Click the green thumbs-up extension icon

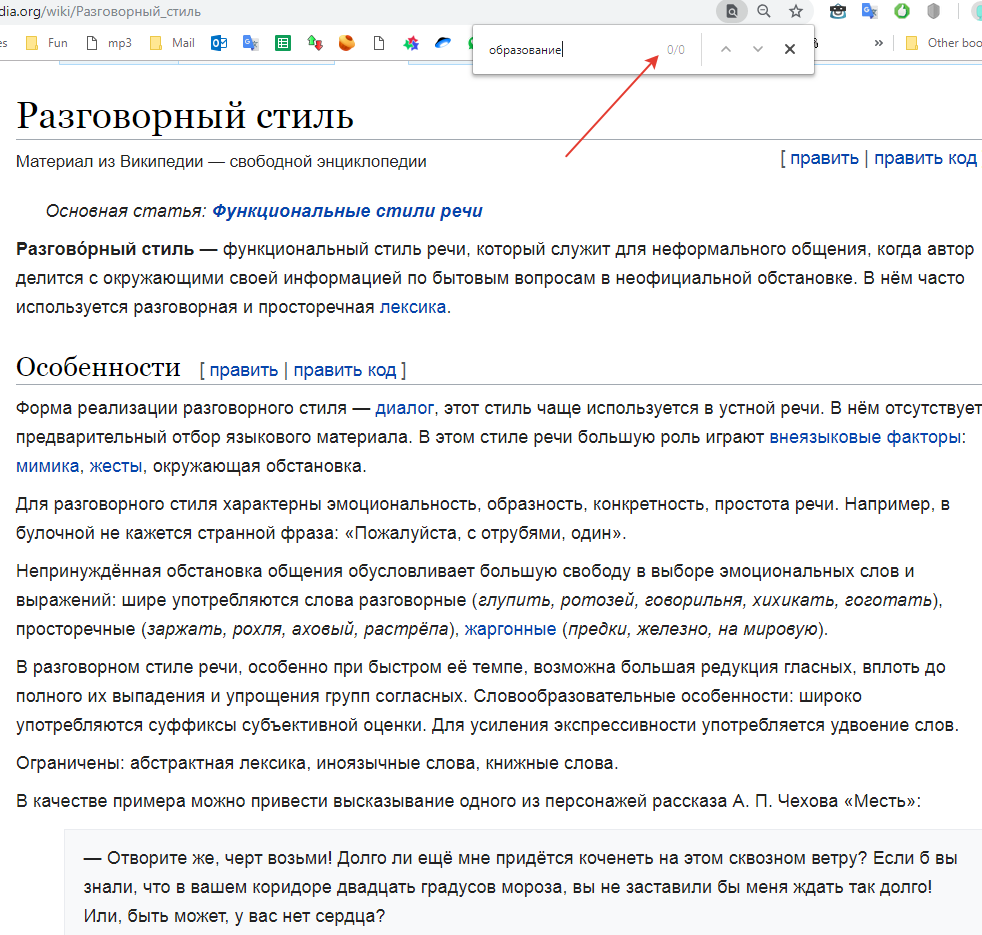click(902, 11)
